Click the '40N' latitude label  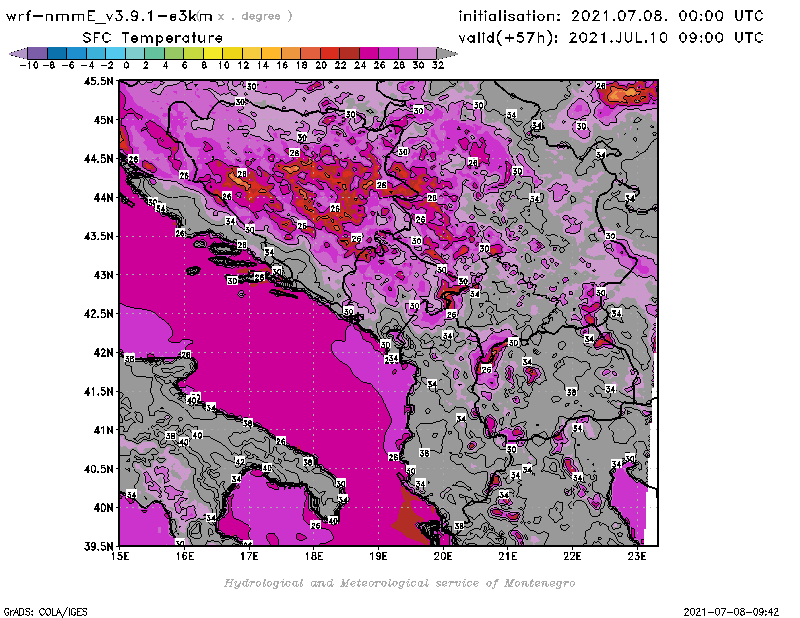tap(104, 508)
